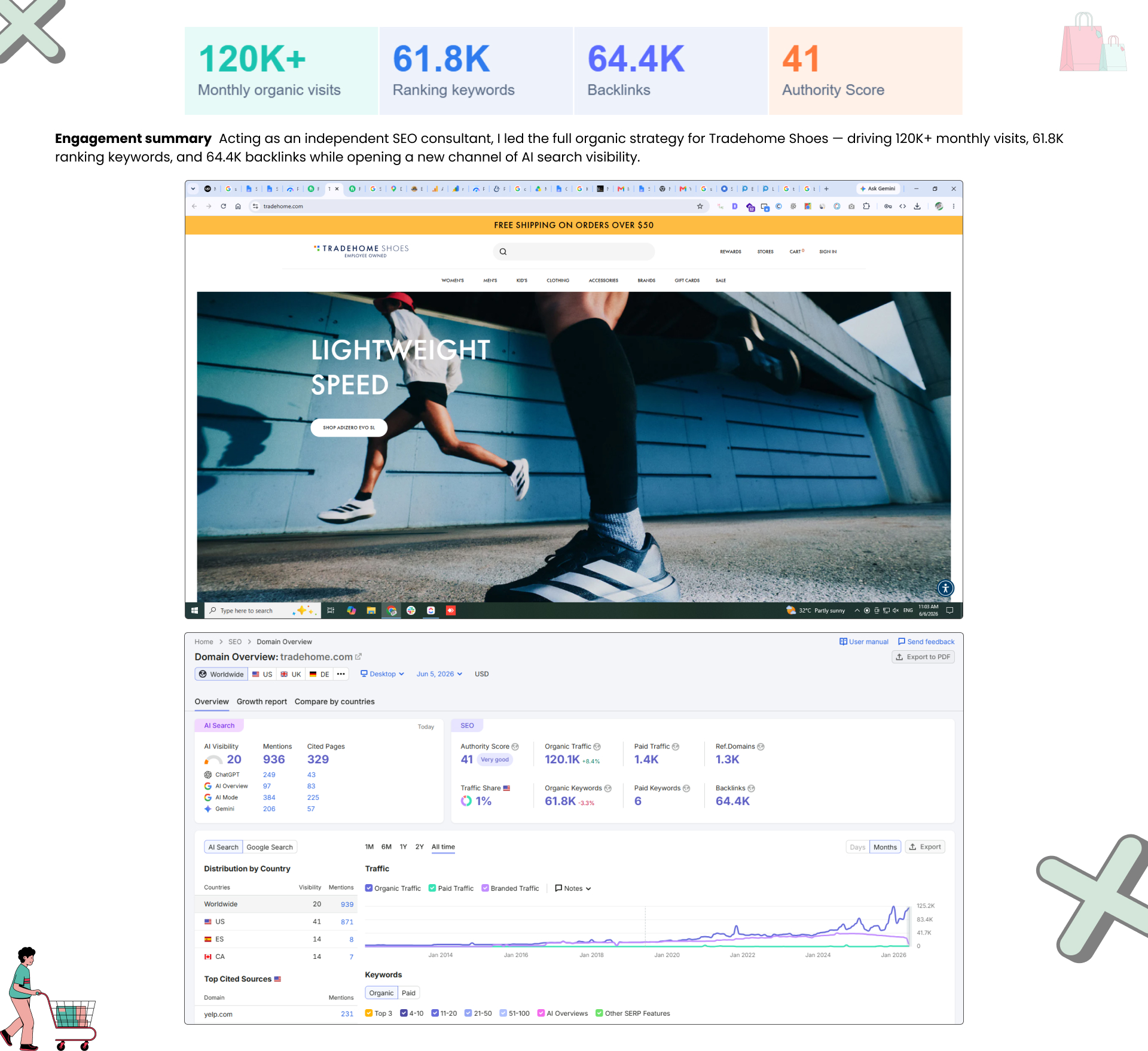Click the Tradehome search input field
Viewport: 1148px width, 1051px height.
point(574,252)
